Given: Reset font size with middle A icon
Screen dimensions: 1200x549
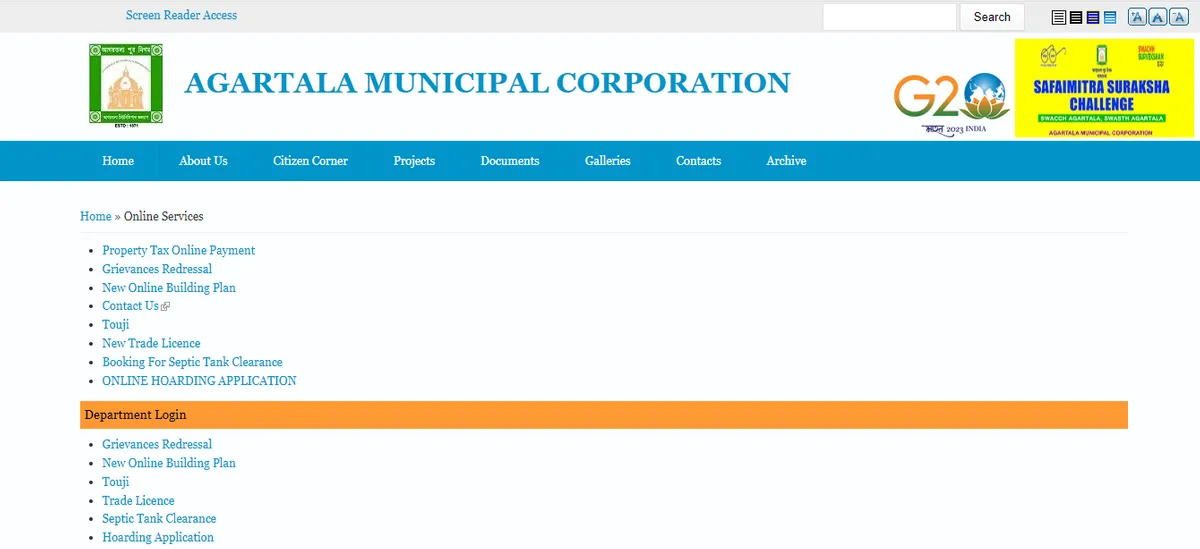Looking at the screenshot, I should pos(1157,17).
